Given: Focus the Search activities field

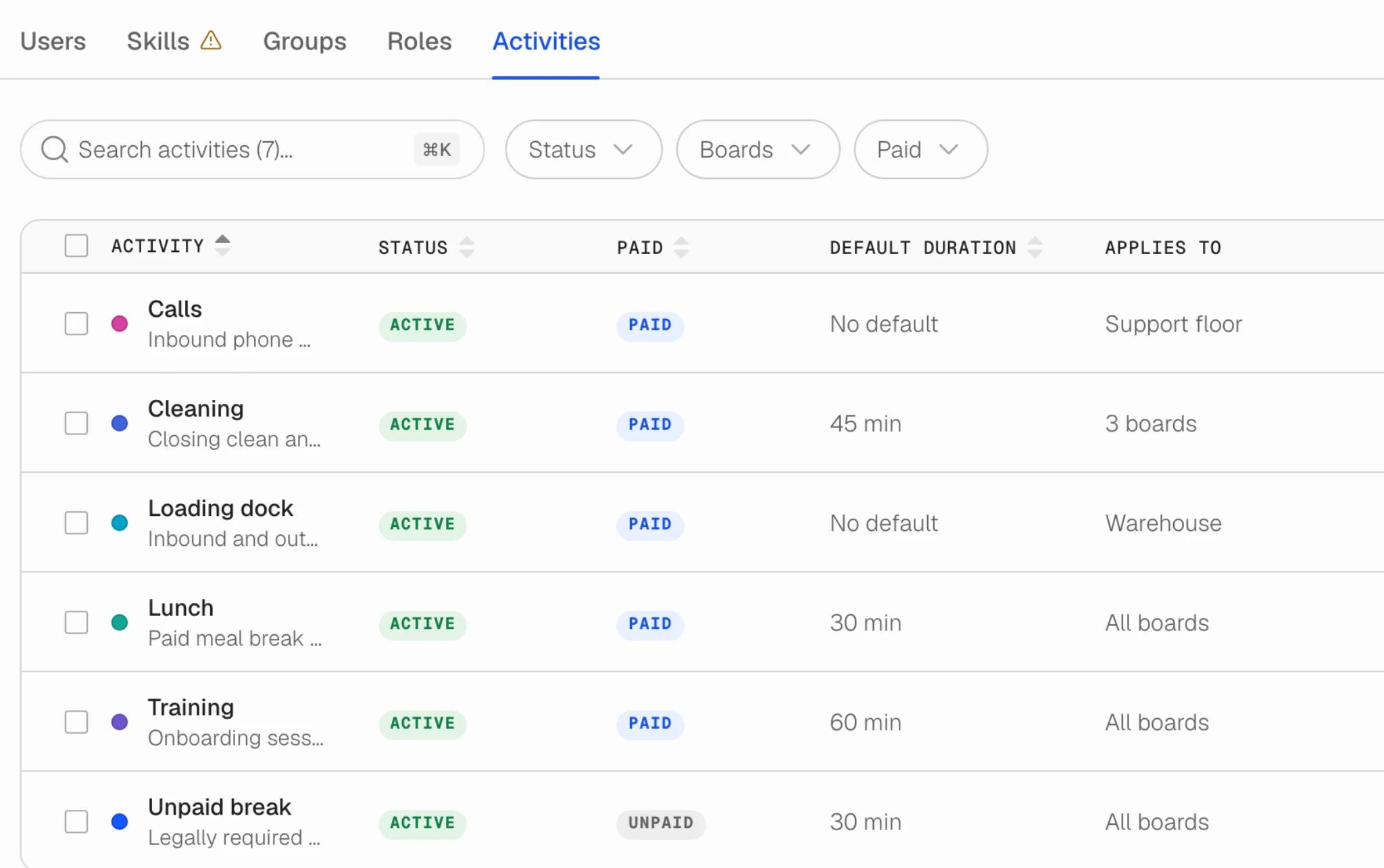Looking at the screenshot, I should pyautogui.click(x=252, y=149).
